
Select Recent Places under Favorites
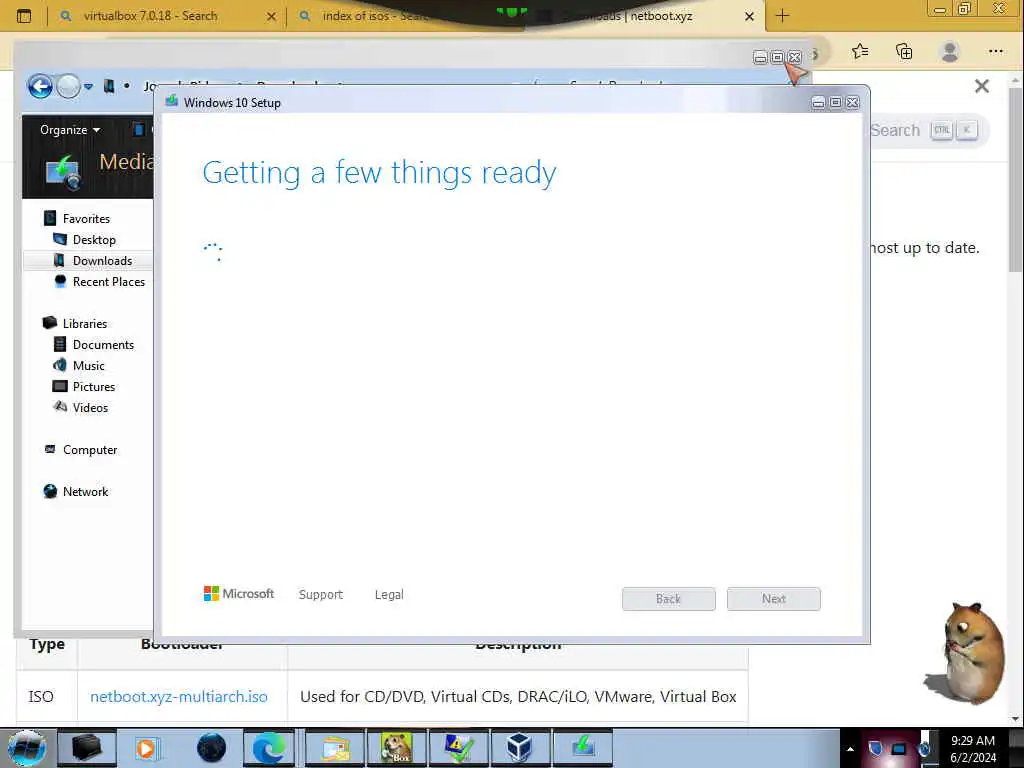point(108,281)
